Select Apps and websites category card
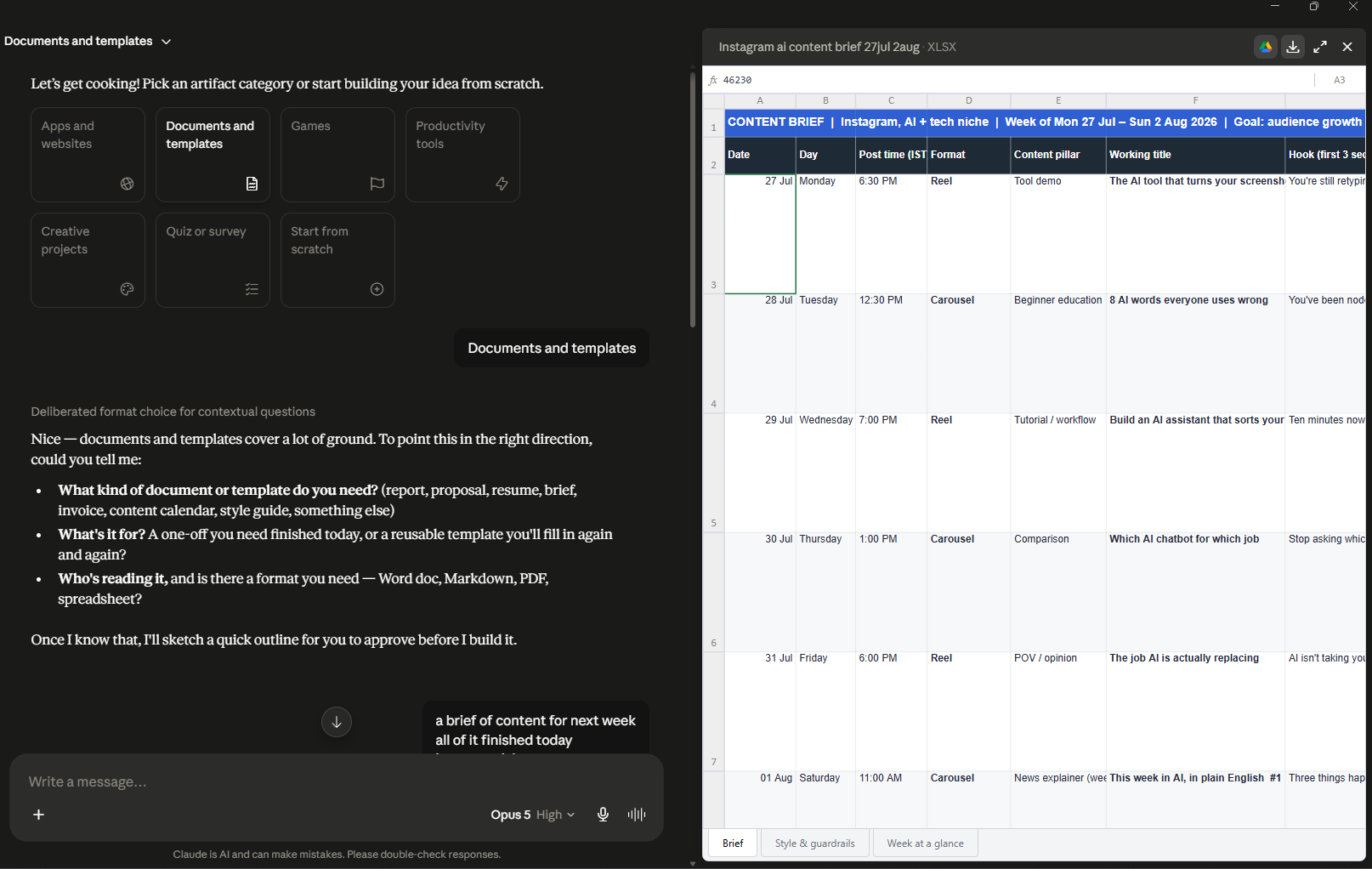 pos(88,155)
